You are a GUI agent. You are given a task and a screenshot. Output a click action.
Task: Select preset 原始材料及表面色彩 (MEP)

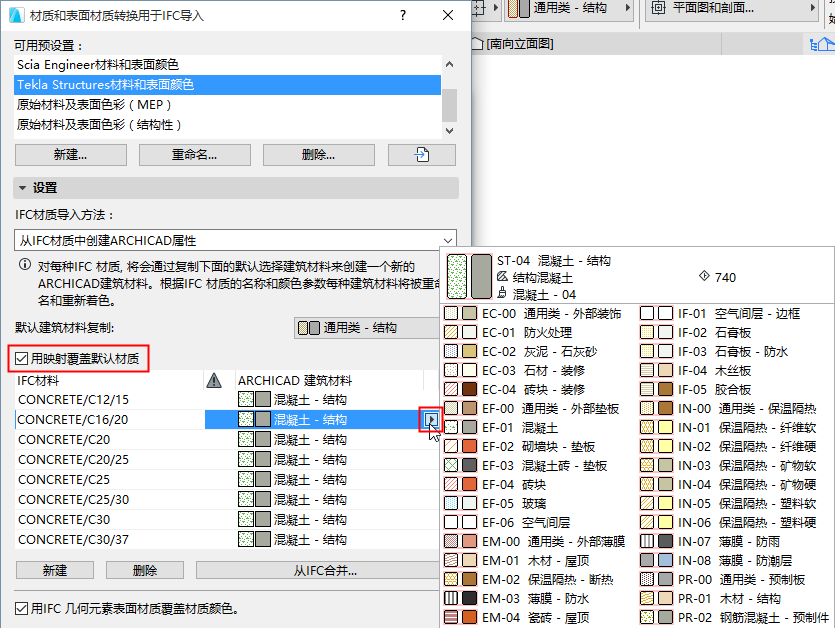coord(227,105)
